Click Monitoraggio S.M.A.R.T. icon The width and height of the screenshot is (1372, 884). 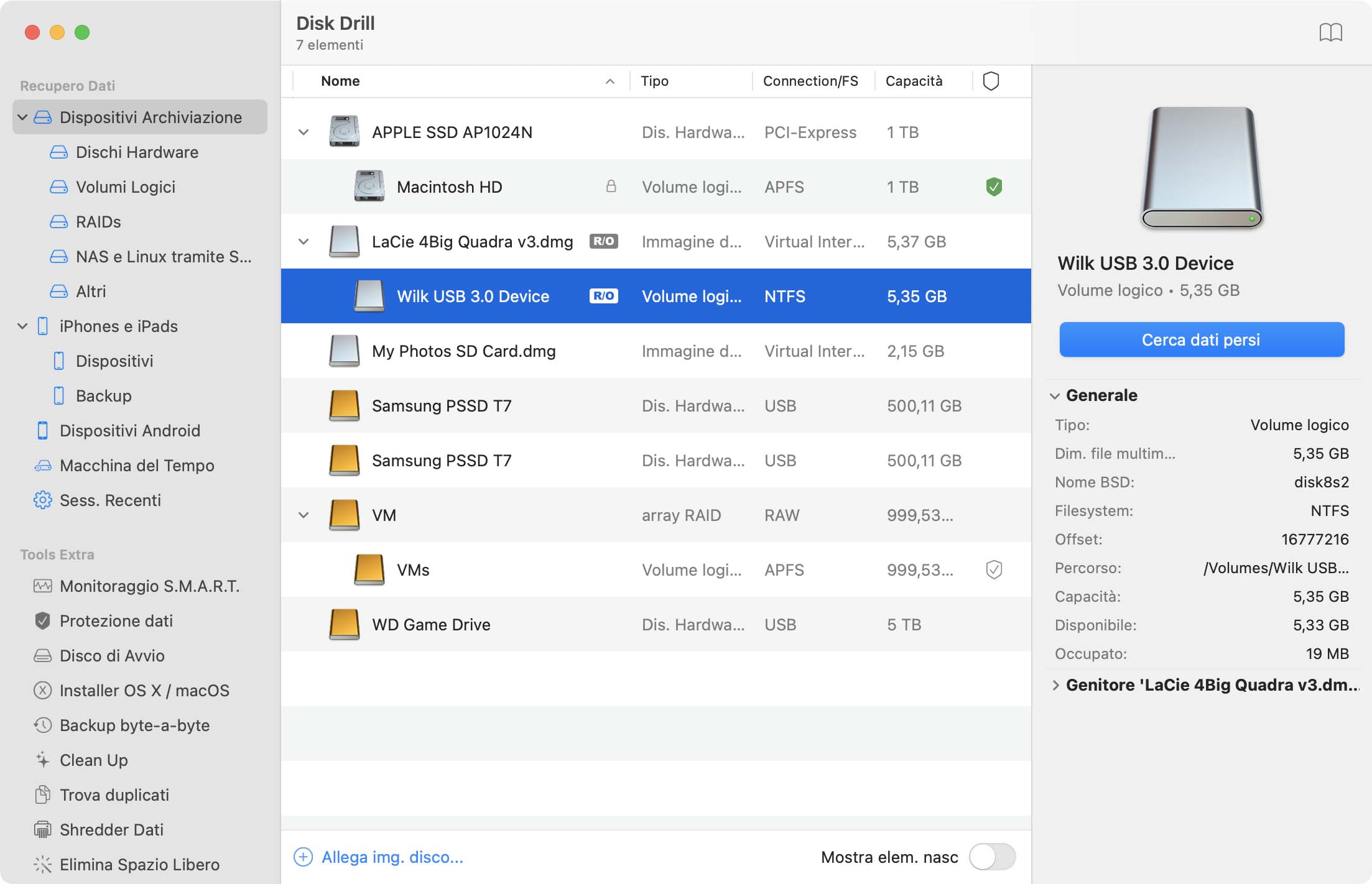tap(42, 586)
